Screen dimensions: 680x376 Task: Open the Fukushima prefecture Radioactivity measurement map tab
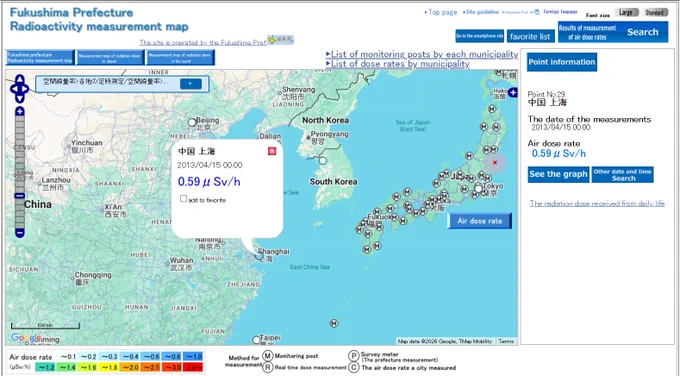[40, 58]
